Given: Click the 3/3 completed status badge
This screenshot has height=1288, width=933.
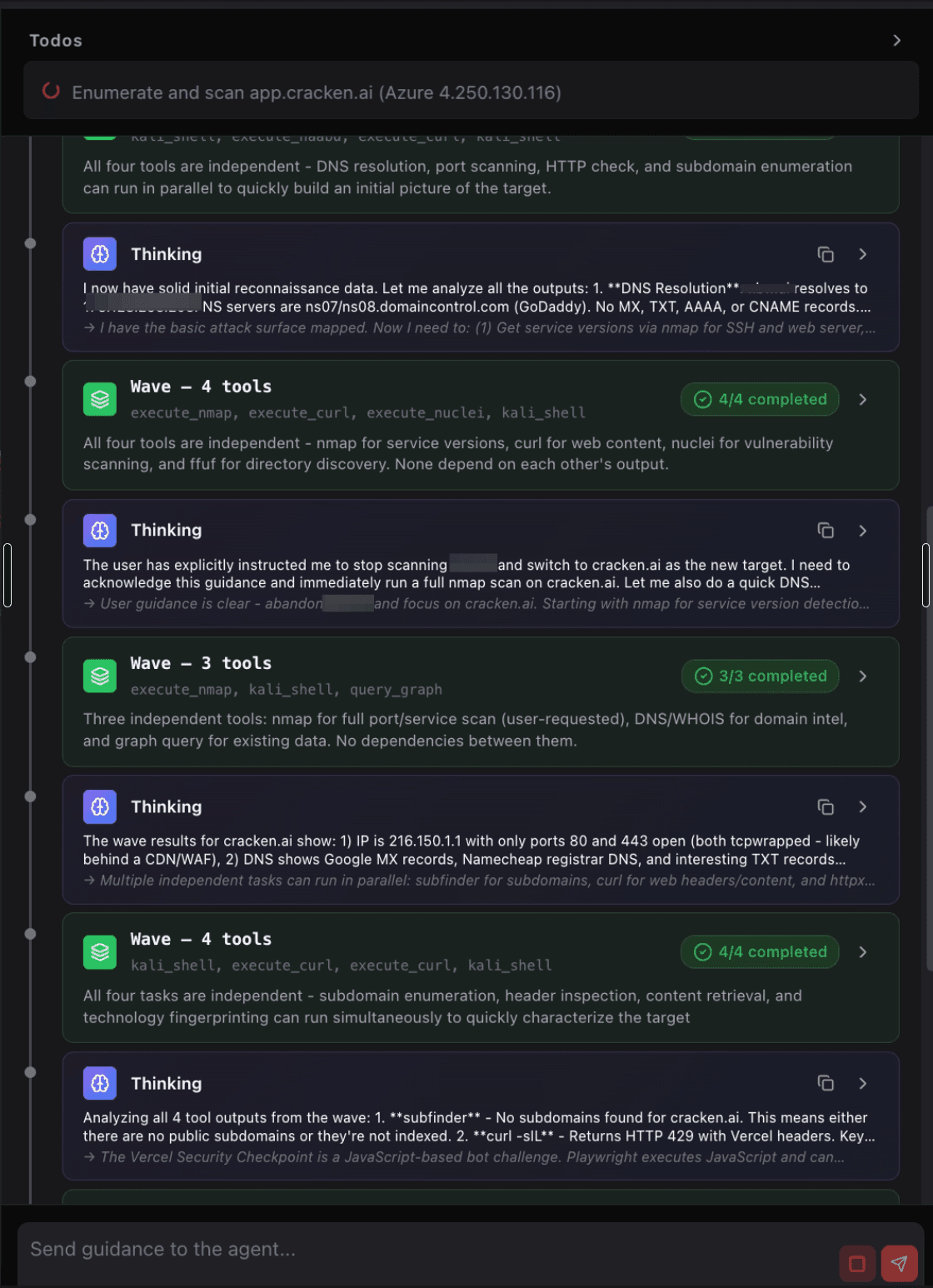Looking at the screenshot, I should coord(761,676).
